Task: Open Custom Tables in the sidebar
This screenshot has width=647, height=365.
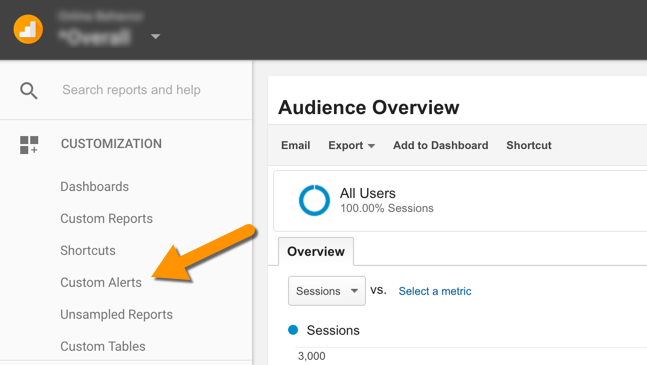Action: 103,346
